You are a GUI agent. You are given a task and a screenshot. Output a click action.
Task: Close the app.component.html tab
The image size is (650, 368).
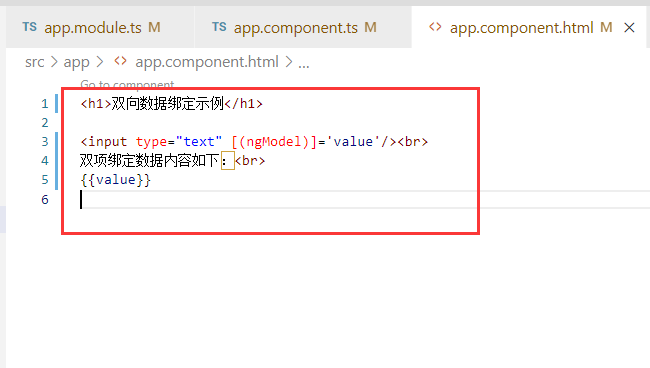click(x=629, y=28)
